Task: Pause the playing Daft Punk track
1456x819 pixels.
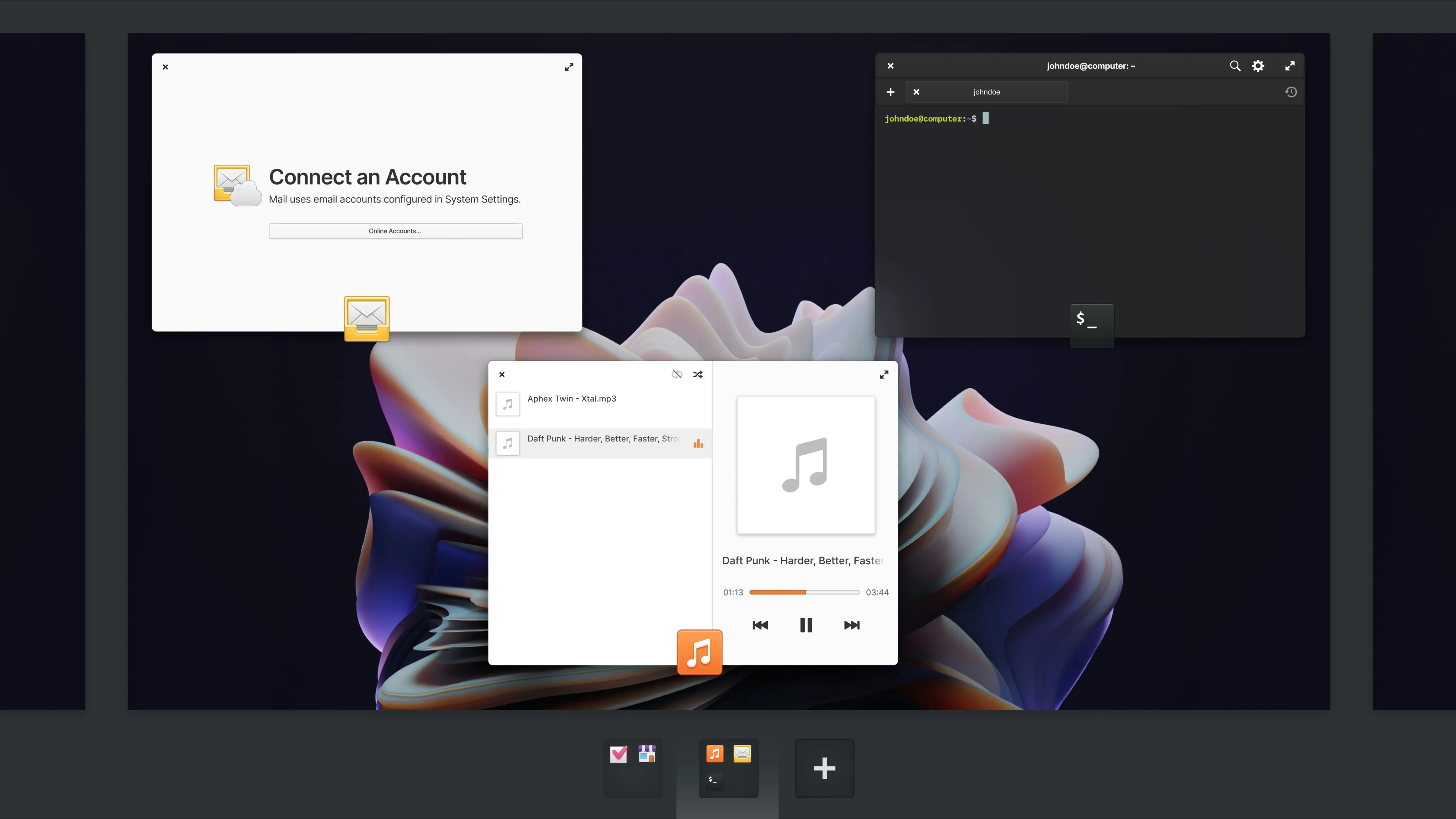Action: tap(805, 625)
